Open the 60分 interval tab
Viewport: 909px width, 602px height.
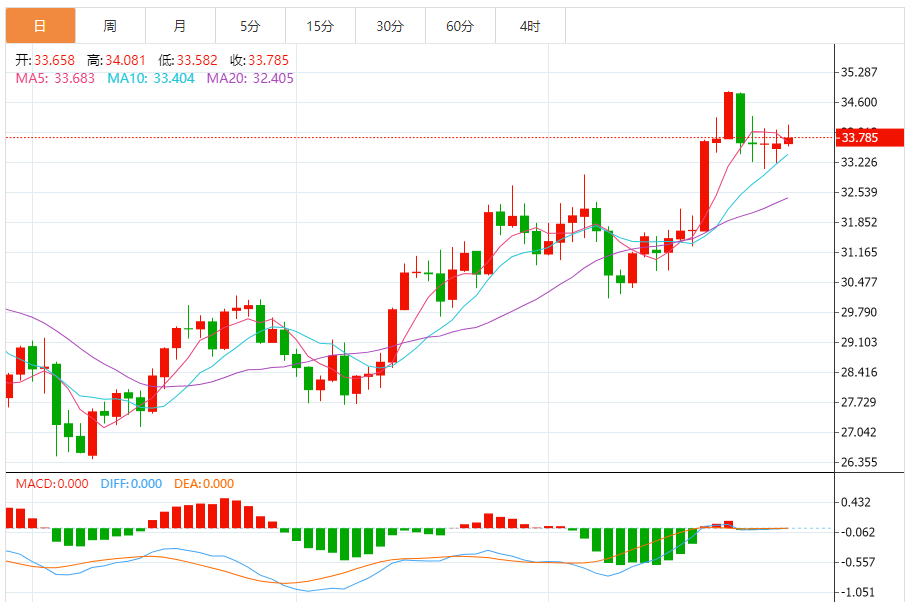(x=460, y=26)
